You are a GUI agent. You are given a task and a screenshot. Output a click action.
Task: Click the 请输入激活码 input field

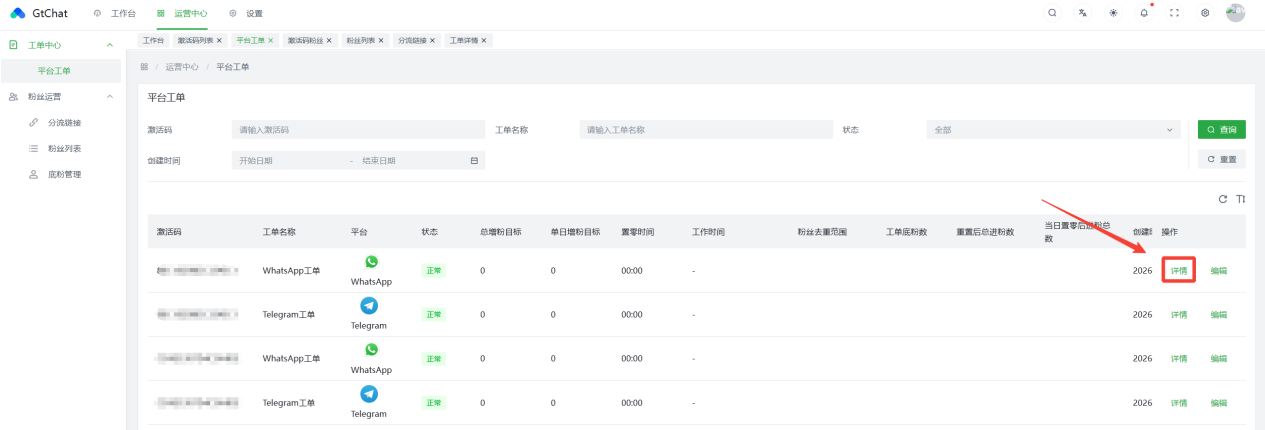tap(357, 130)
